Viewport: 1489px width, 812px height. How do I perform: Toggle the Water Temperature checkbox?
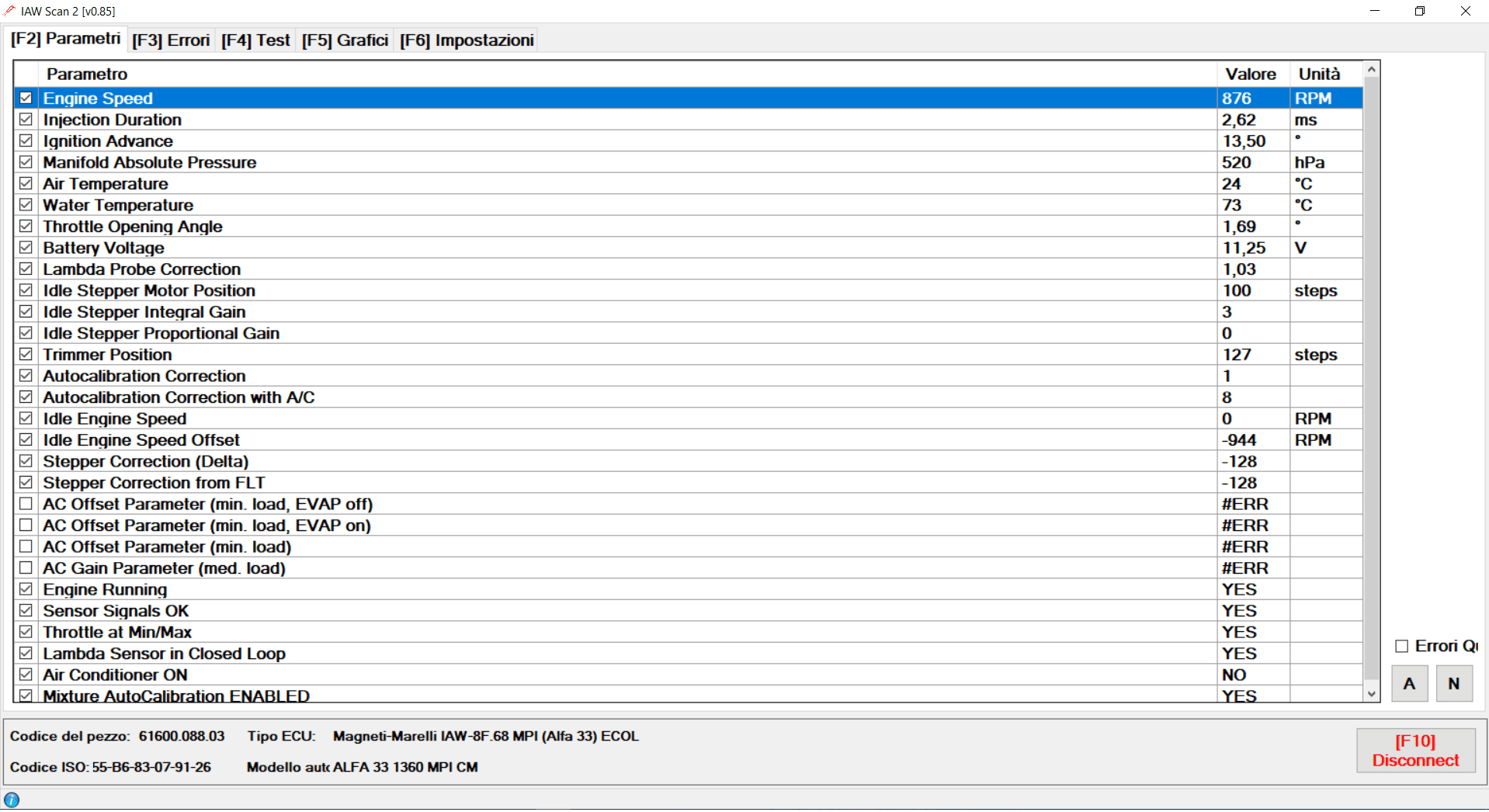(26, 205)
